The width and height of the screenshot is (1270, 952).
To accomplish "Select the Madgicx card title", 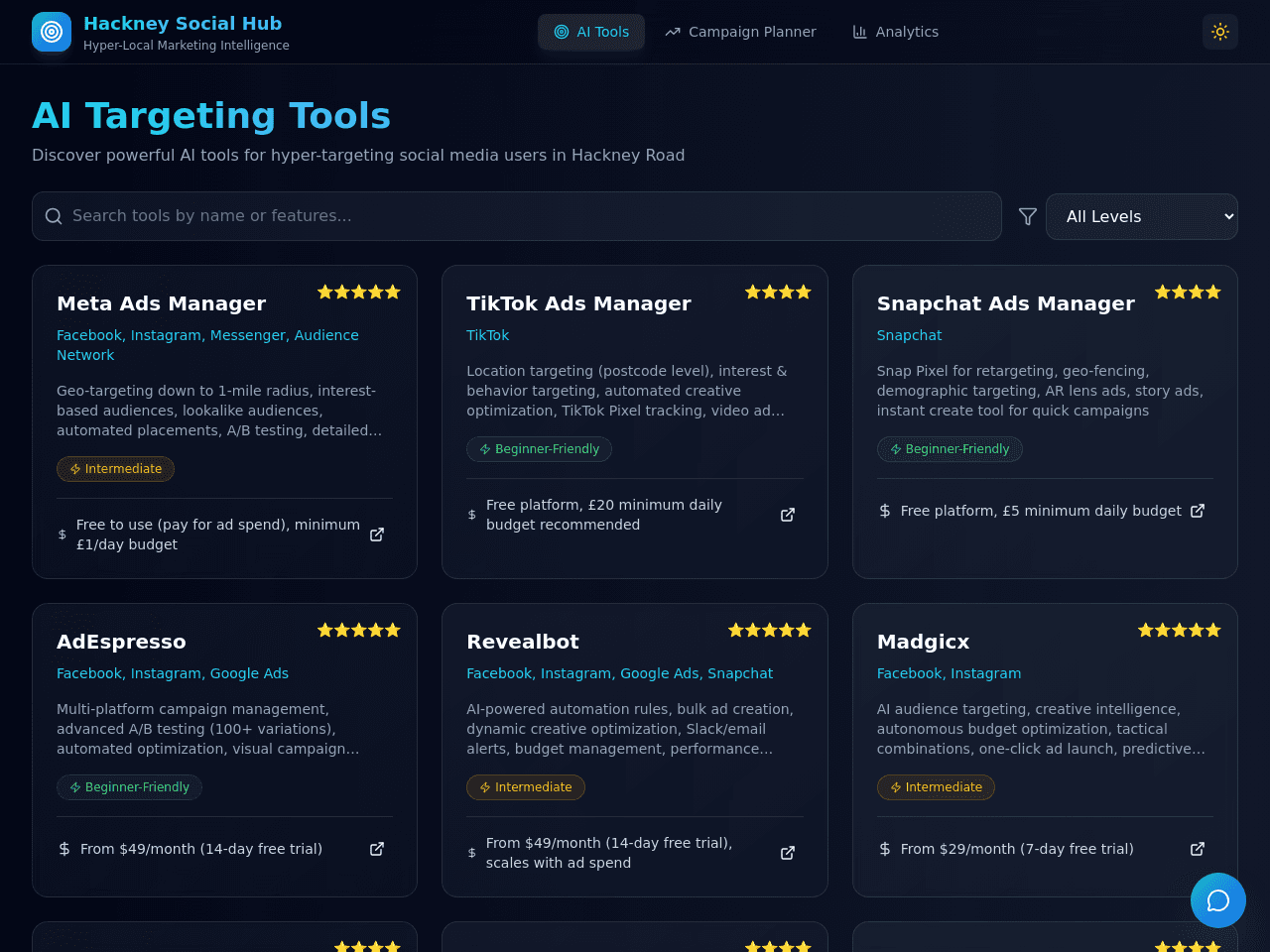I will pos(924,642).
